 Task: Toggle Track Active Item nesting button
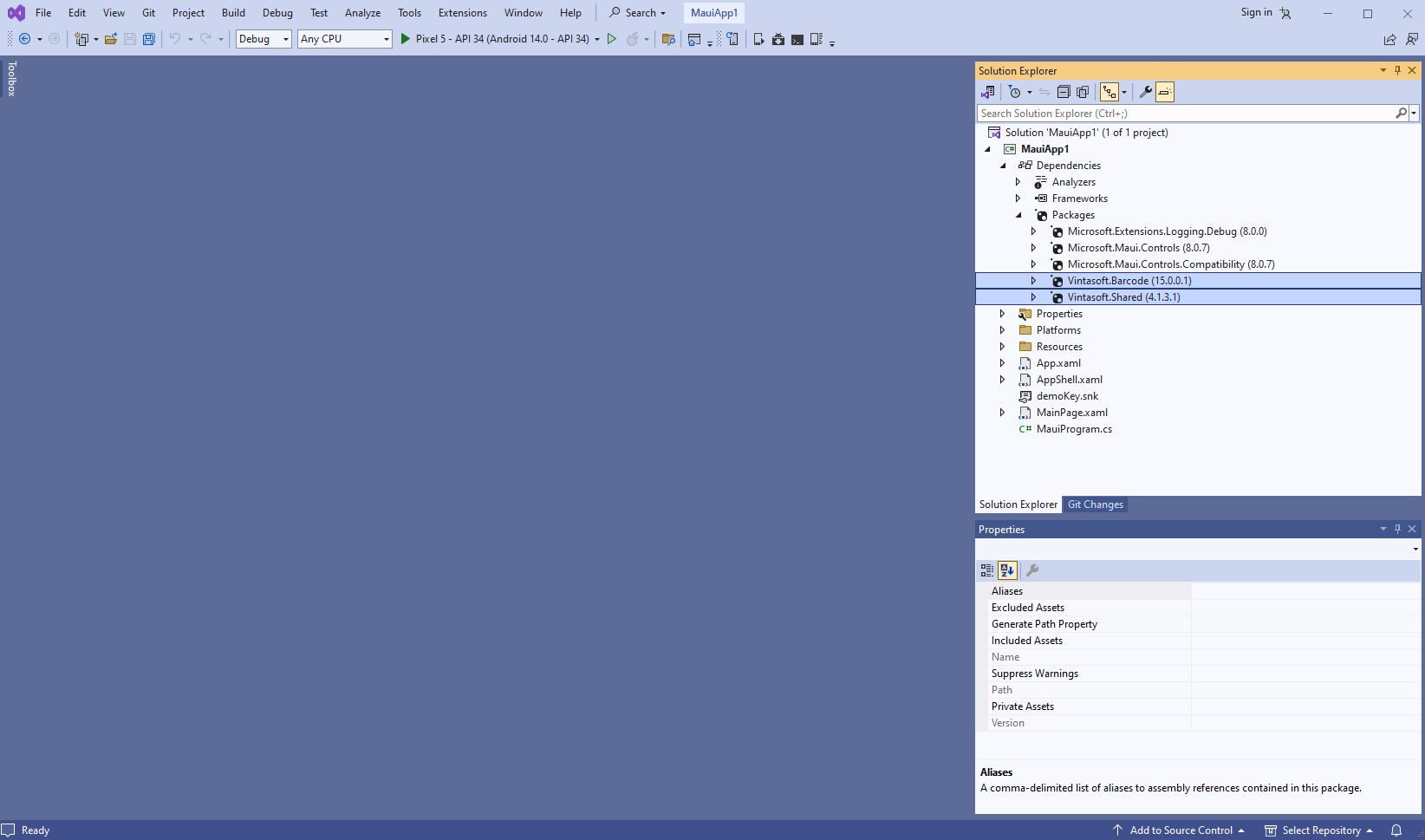pyautogui.click(x=1109, y=92)
